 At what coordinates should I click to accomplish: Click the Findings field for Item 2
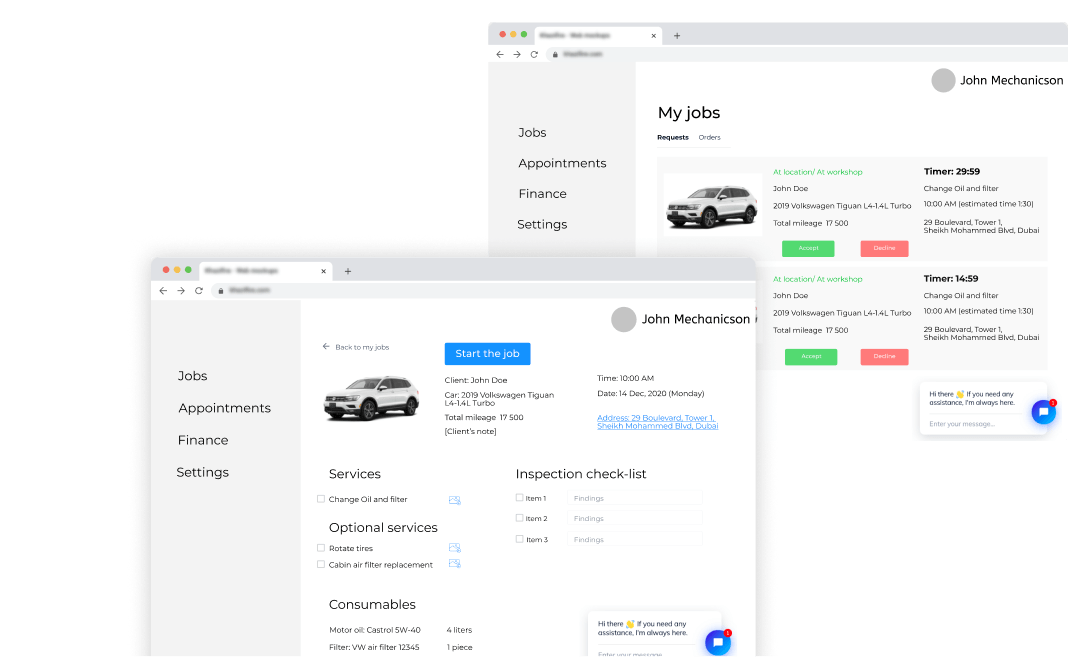tap(634, 519)
